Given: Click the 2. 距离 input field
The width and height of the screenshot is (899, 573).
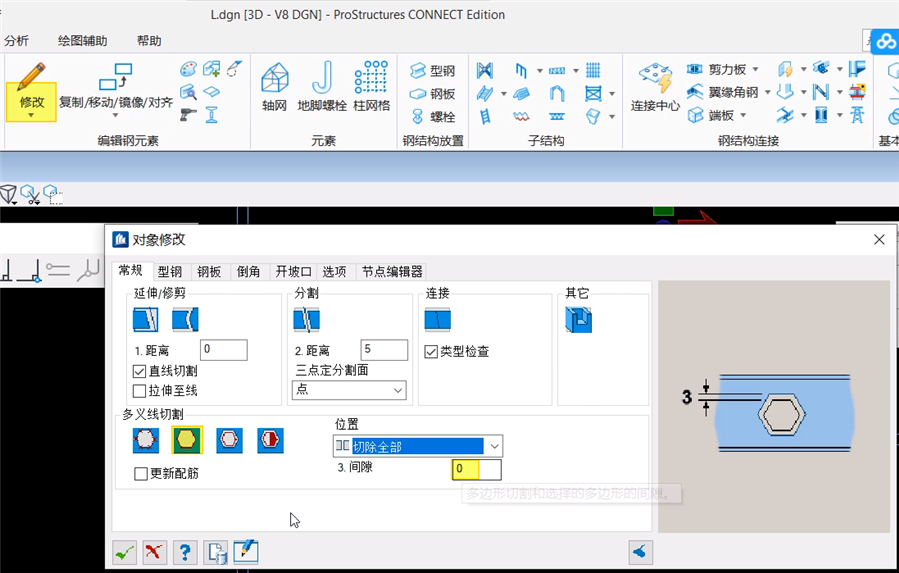Looking at the screenshot, I should point(384,349).
